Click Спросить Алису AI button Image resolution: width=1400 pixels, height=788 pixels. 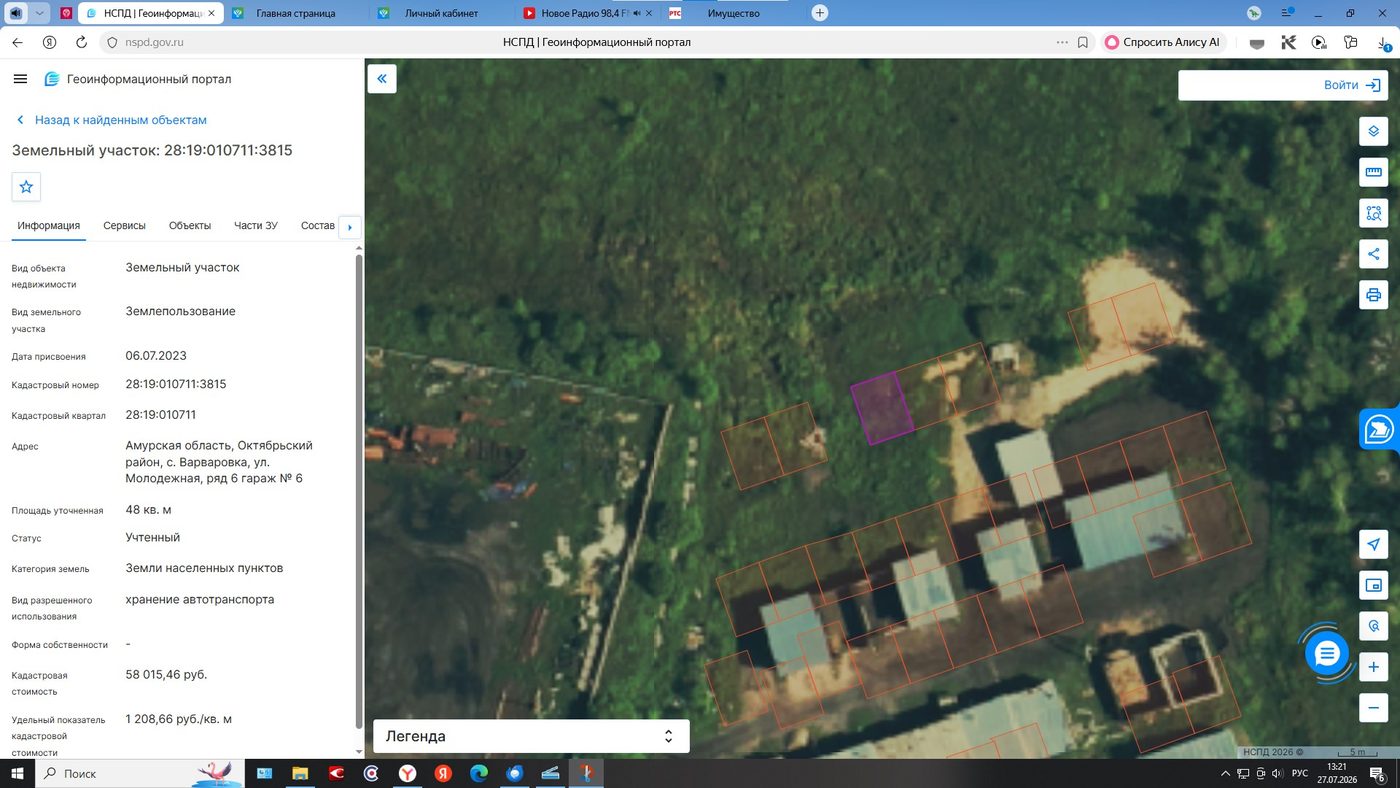click(1162, 43)
